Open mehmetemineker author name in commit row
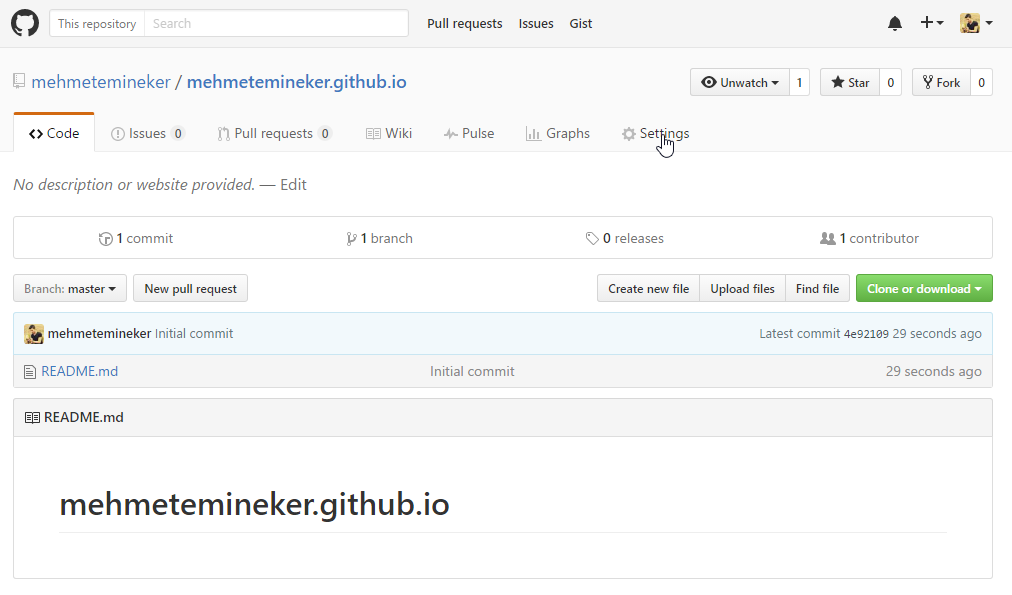 [x=99, y=334]
